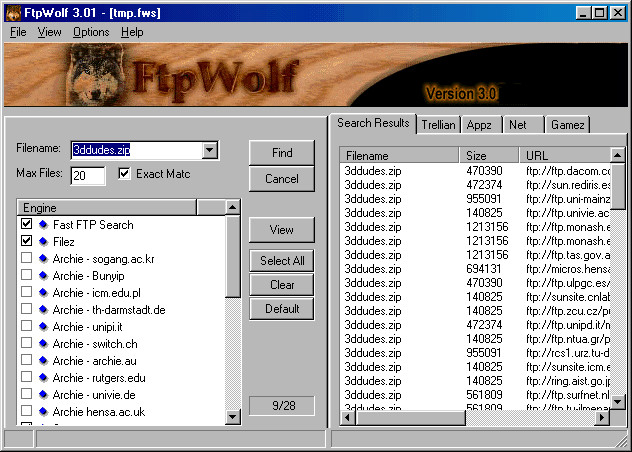Check the Archie - icm.edu.pl engine

tap(27, 292)
